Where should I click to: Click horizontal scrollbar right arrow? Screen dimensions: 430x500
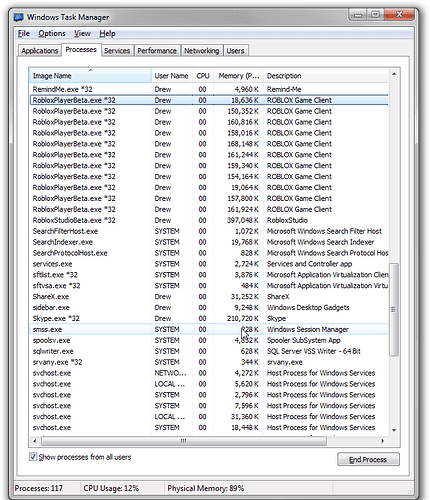click(382, 441)
